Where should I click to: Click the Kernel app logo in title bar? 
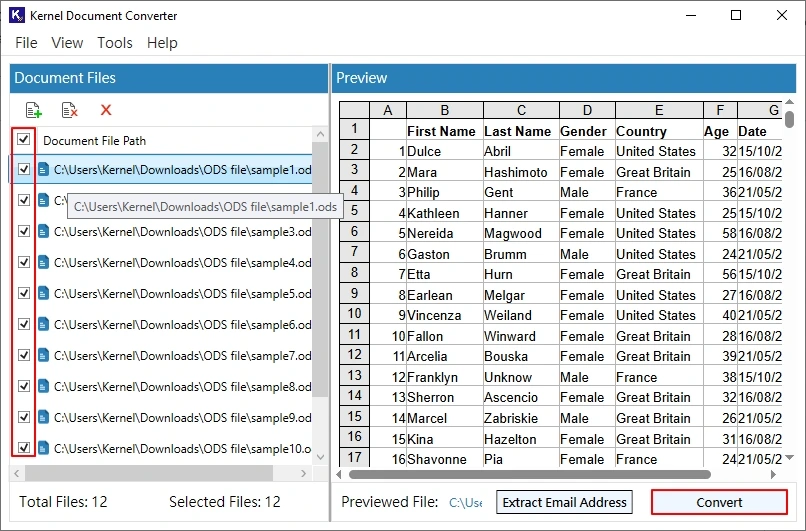point(16,15)
